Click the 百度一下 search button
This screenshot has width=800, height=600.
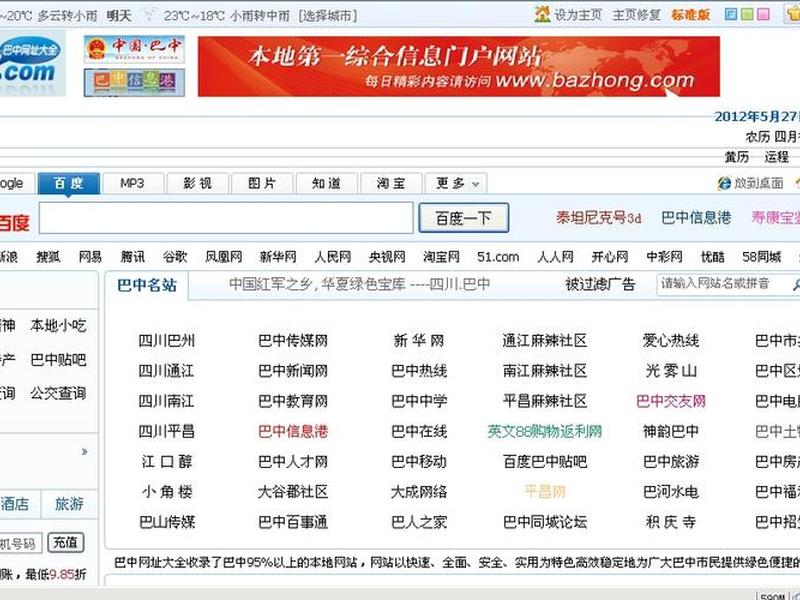pyautogui.click(x=463, y=218)
